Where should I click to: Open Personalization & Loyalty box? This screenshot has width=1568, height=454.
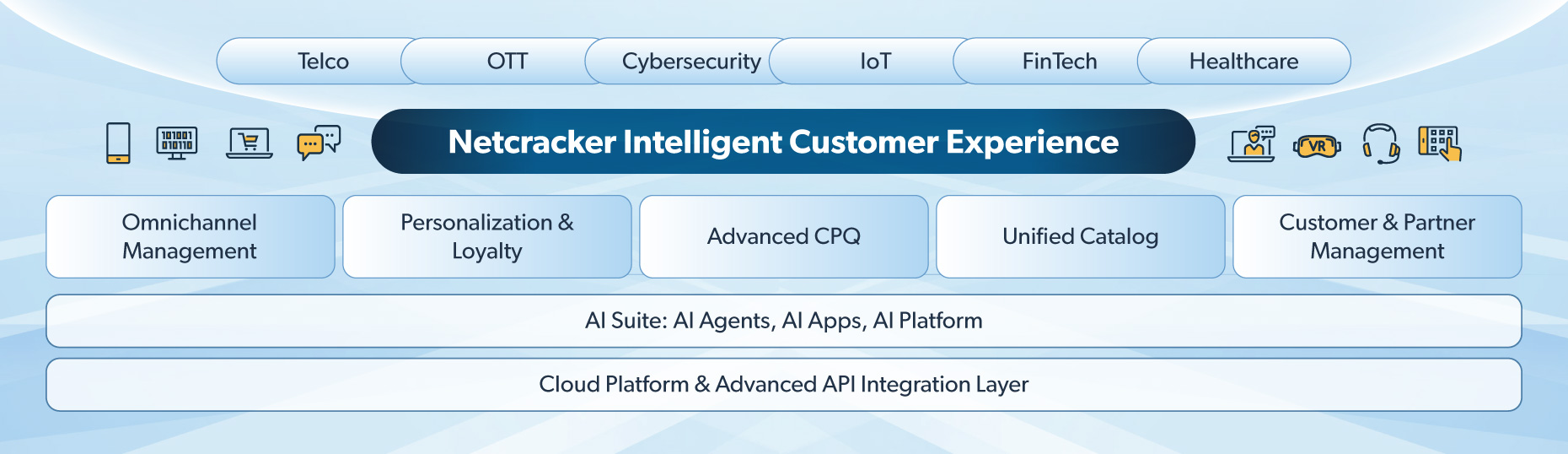click(x=487, y=236)
